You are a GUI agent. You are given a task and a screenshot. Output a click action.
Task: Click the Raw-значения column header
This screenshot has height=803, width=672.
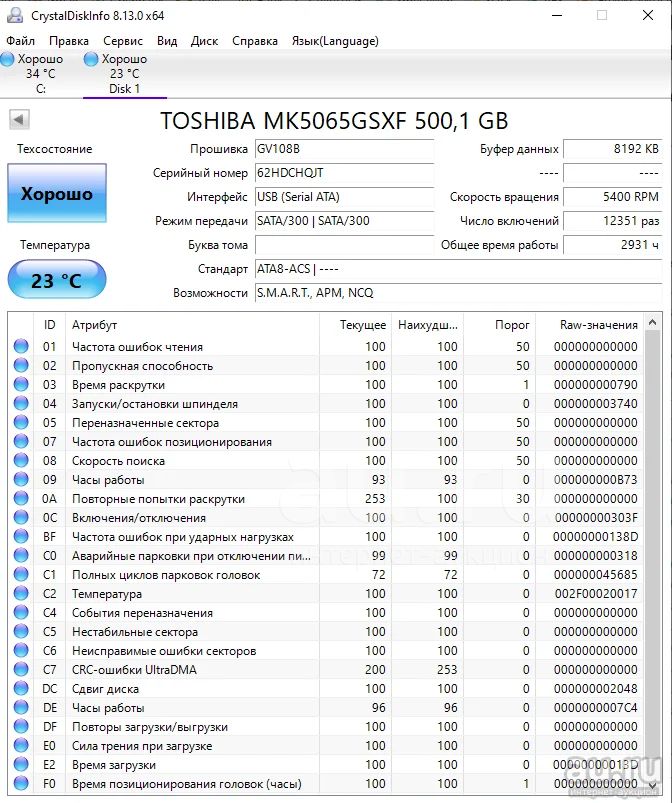point(590,325)
